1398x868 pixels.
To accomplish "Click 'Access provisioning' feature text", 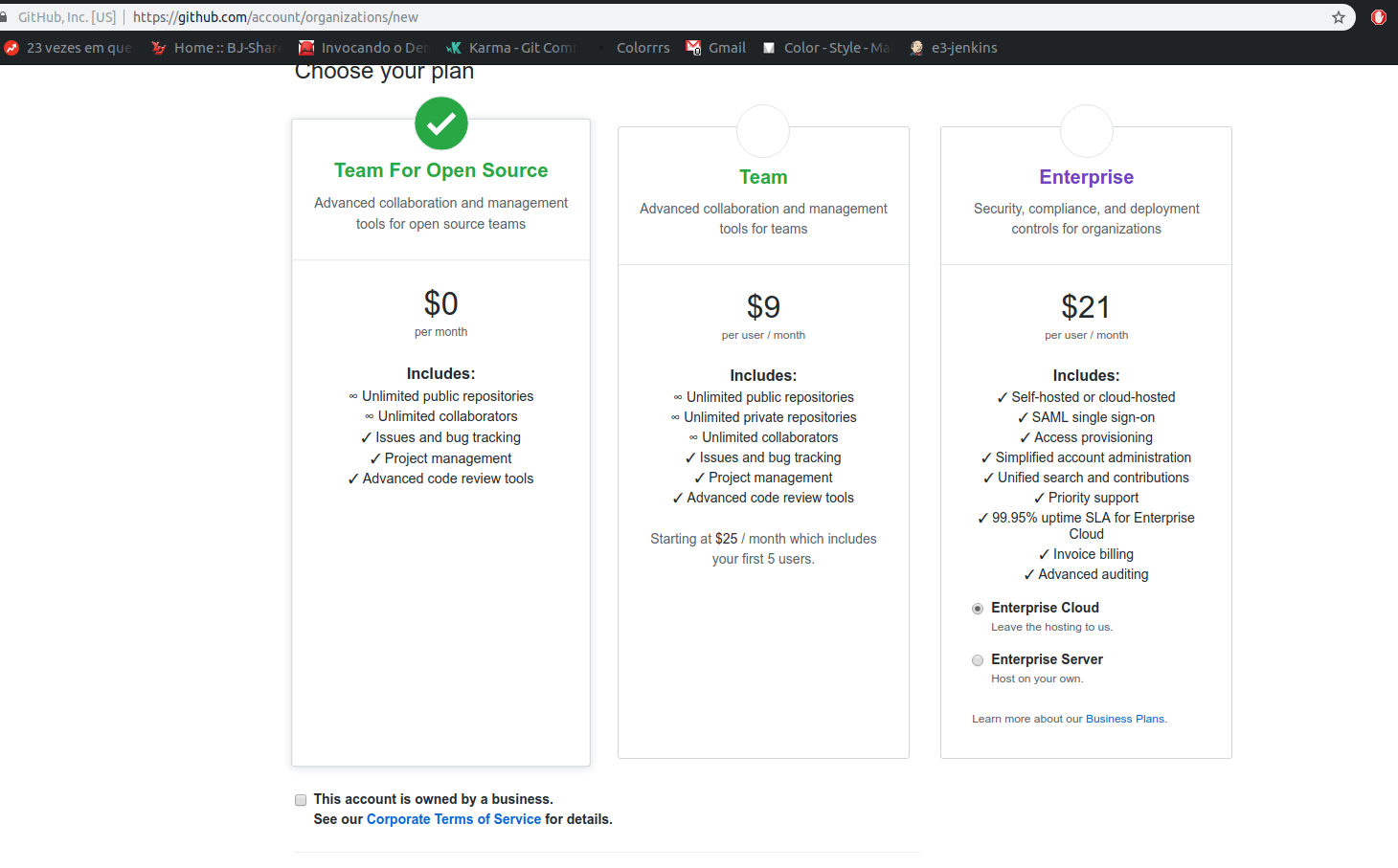I will (x=1094, y=437).
